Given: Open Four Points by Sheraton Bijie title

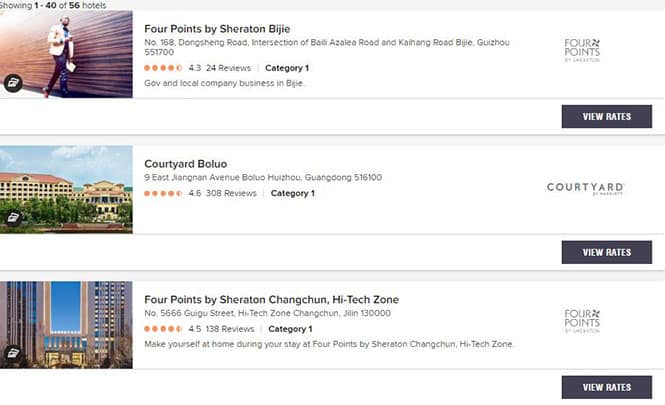Looking at the screenshot, I should [x=217, y=29].
